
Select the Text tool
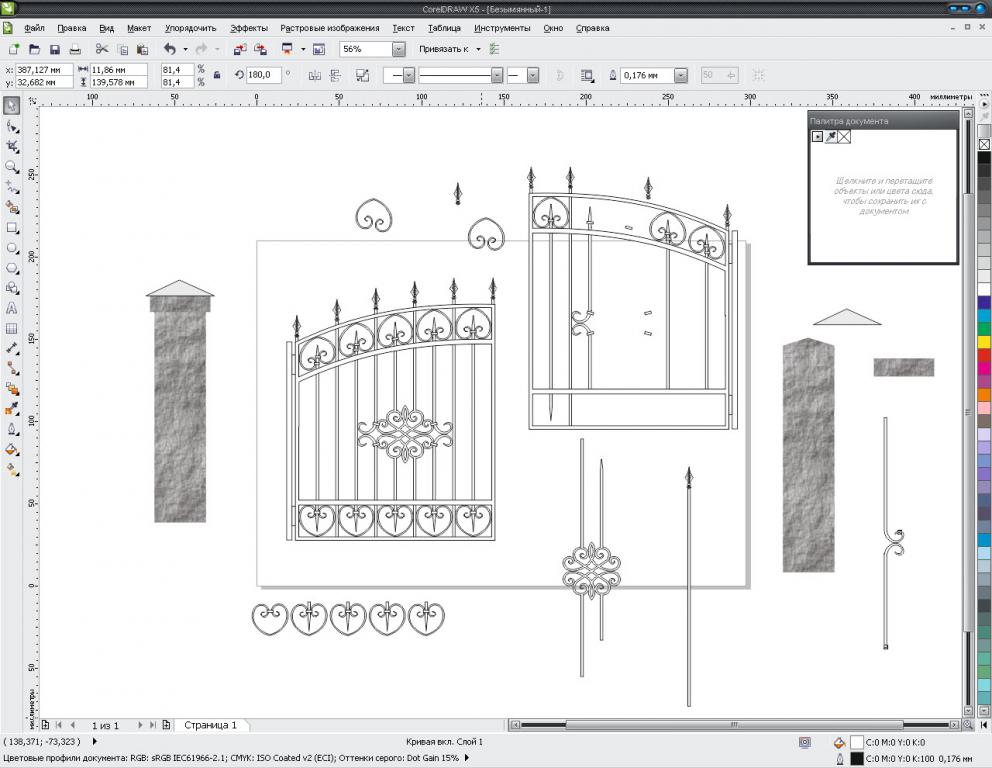click(x=12, y=309)
